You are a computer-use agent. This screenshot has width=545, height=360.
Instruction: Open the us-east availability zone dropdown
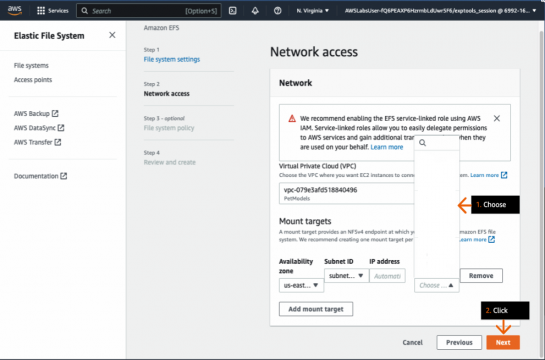(x=301, y=285)
